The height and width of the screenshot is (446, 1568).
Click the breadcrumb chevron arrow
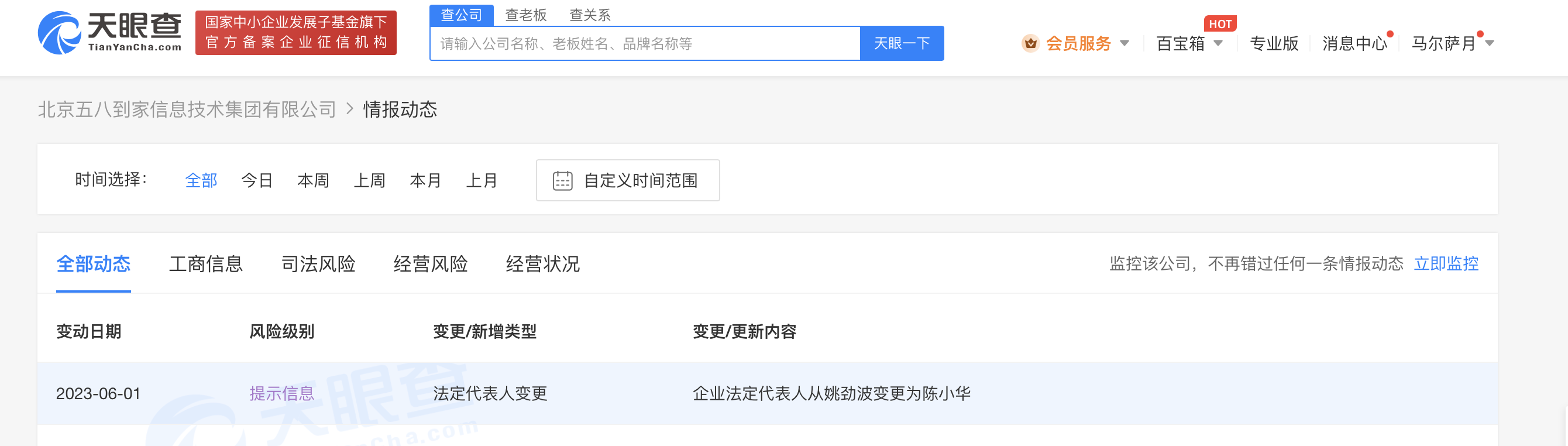pyautogui.click(x=350, y=109)
